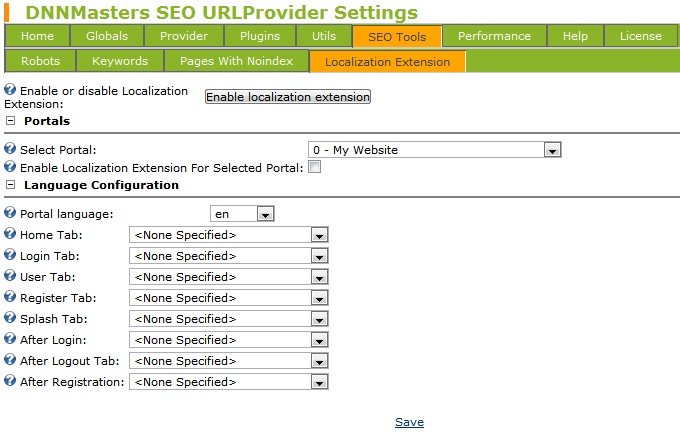Open the Splash Tab dropdown
This screenshot has height=440, width=680.
coord(229,319)
